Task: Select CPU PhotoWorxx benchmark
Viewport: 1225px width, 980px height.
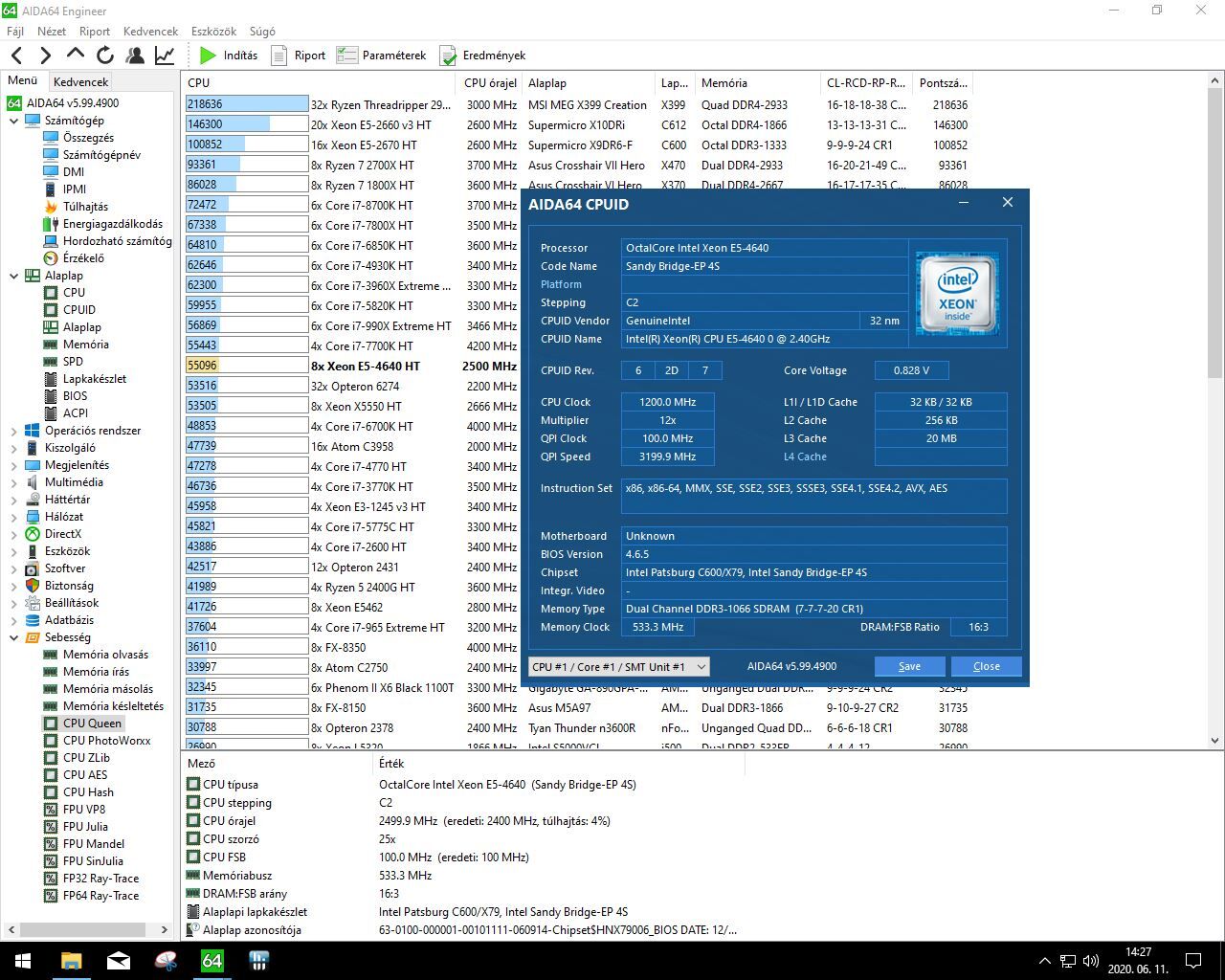Action: 106,741
